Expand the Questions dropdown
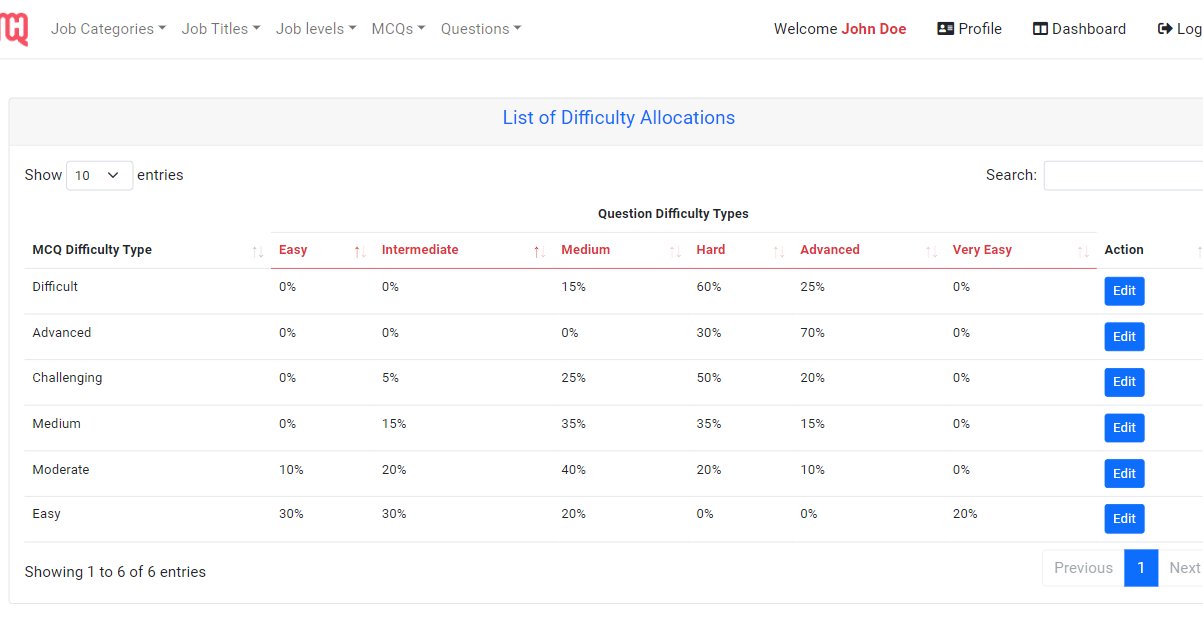The width and height of the screenshot is (1203, 640). 480,28
